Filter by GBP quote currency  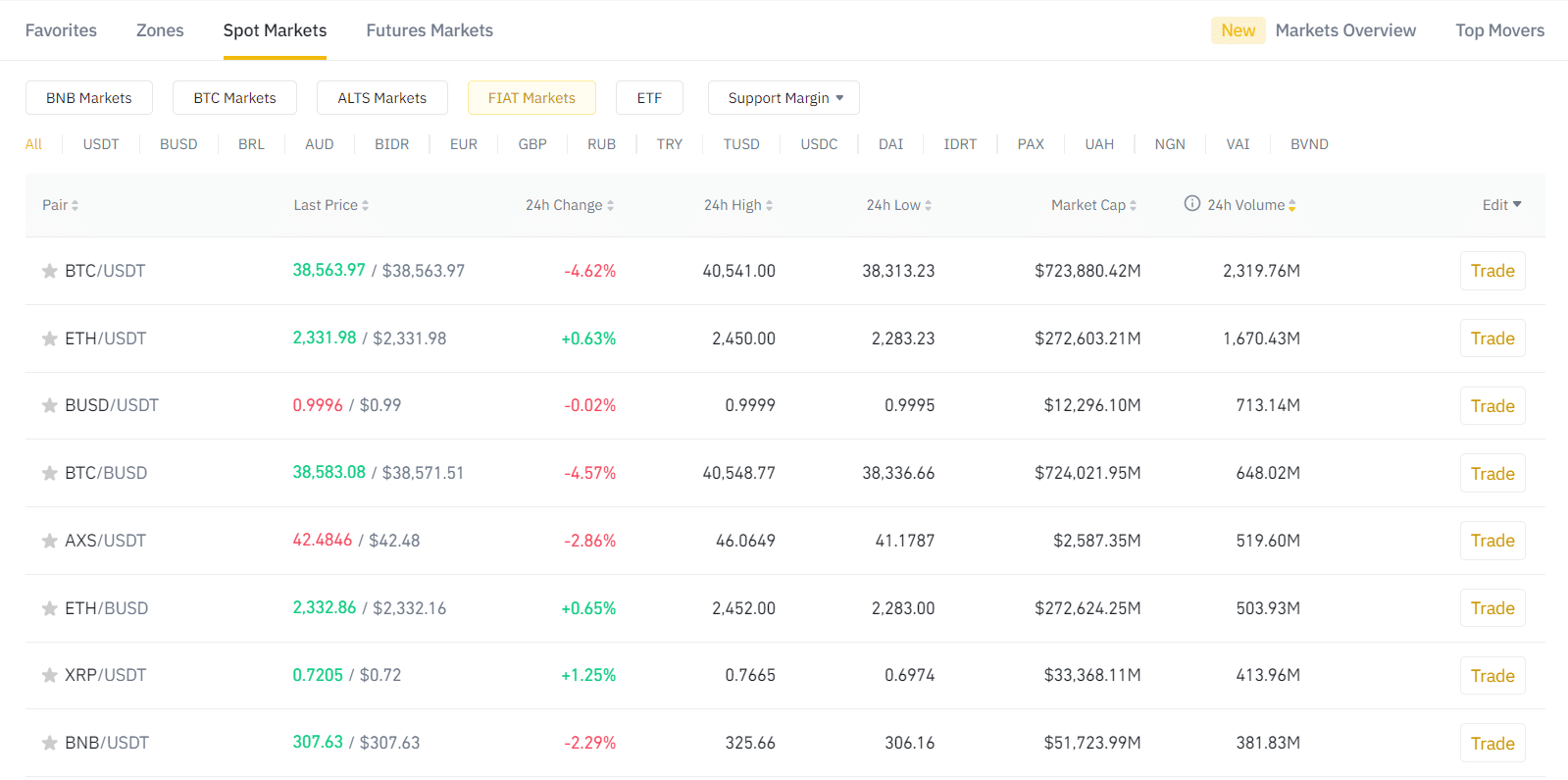pyautogui.click(x=532, y=144)
